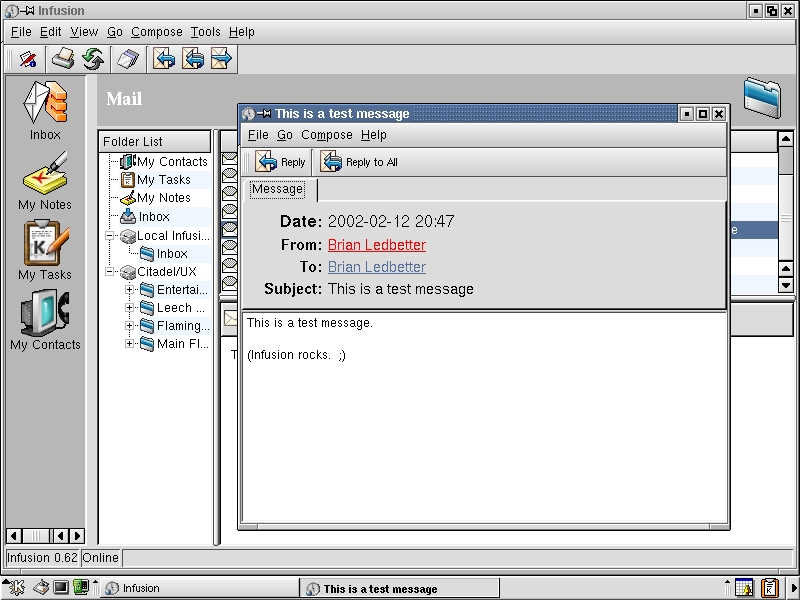The width and height of the screenshot is (800, 600).
Task: Click the reply-to-all icon in the Infusion main toolbar
Action: pos(193,59)
